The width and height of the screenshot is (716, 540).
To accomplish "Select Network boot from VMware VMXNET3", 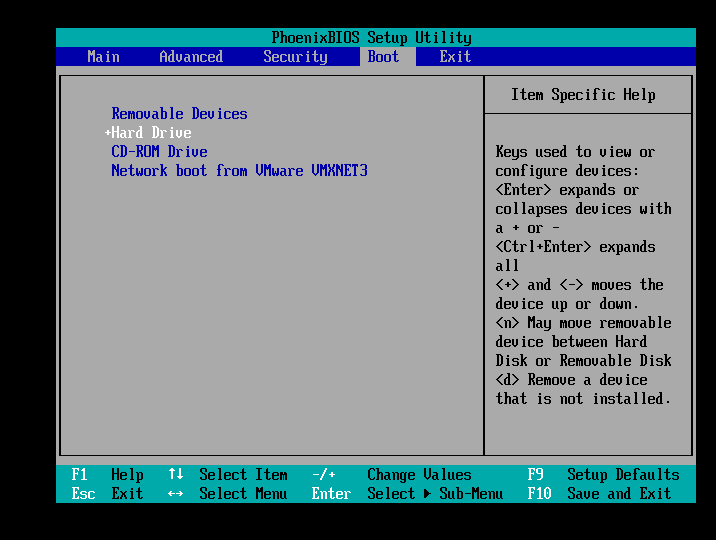I will click(x=239, y=171).
